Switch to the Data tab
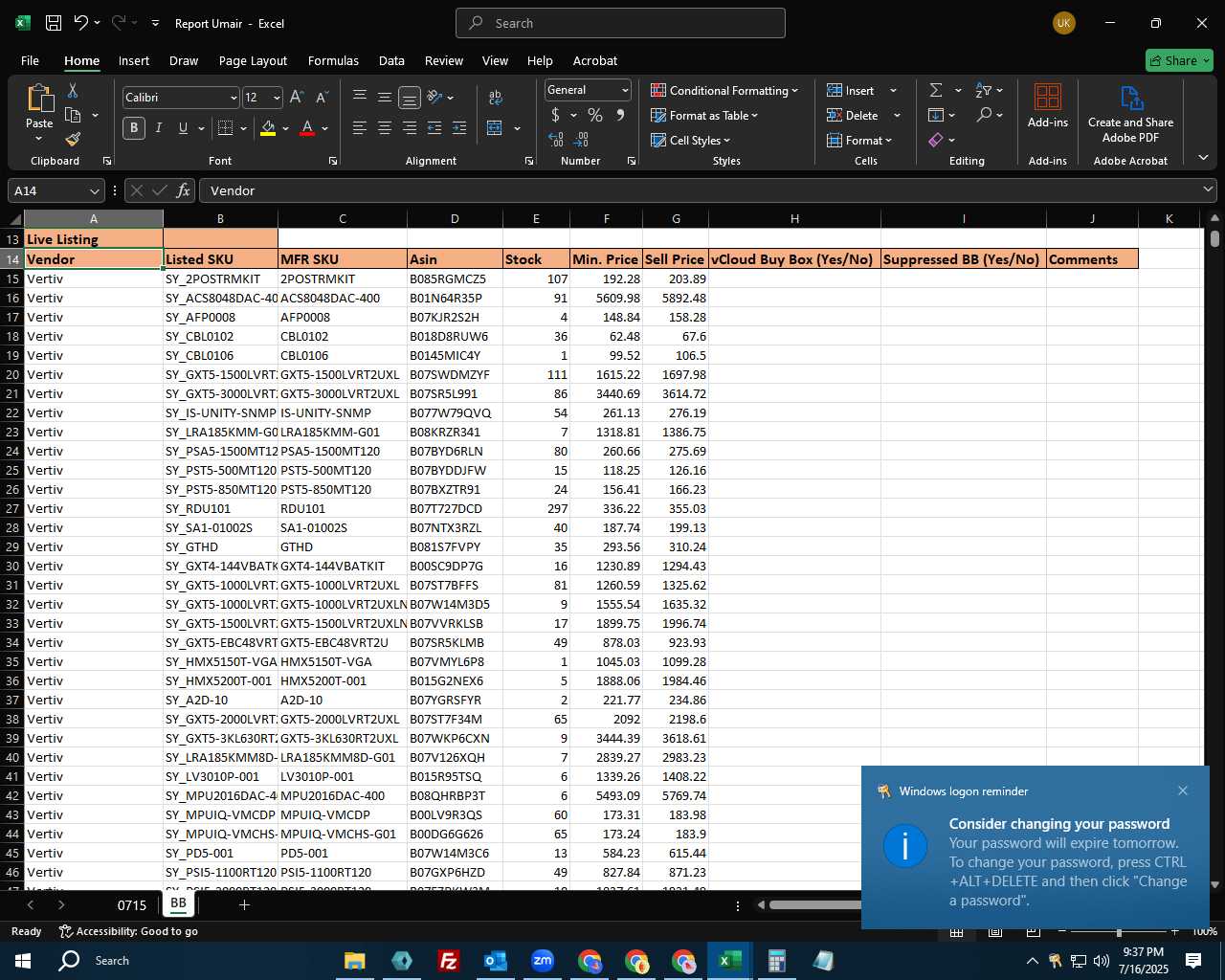The height and width of the screenshot is (980, 1225). coord(391,60)
